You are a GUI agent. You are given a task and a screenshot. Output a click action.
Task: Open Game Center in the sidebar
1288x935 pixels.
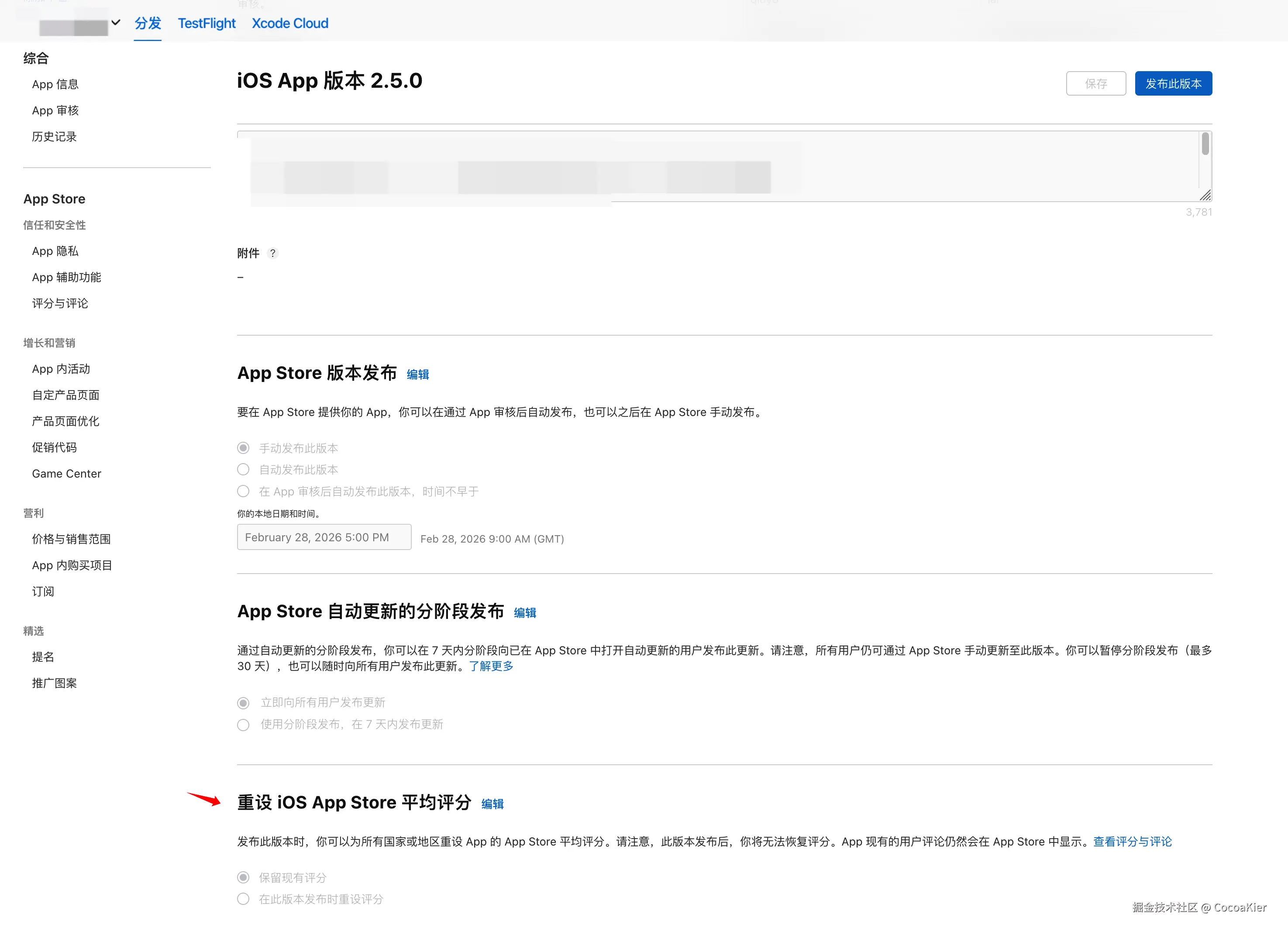[66, 473]
